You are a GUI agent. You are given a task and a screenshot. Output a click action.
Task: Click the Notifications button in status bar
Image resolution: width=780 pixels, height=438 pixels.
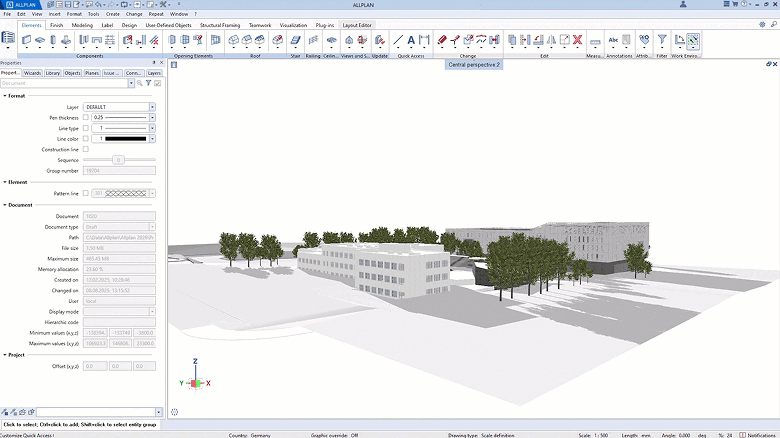point(757,435)
